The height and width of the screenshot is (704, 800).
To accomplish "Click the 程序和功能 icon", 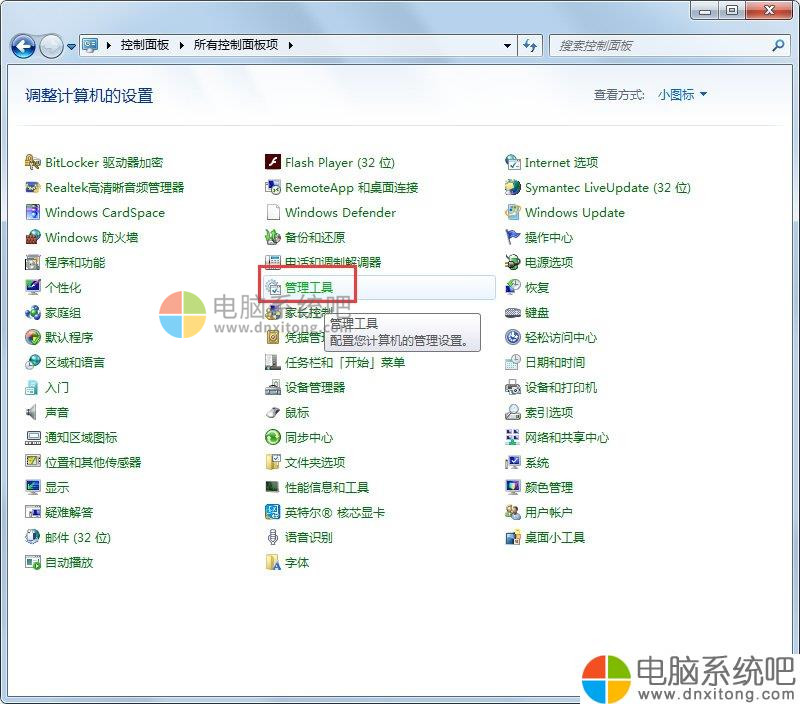I will point(33,263).
